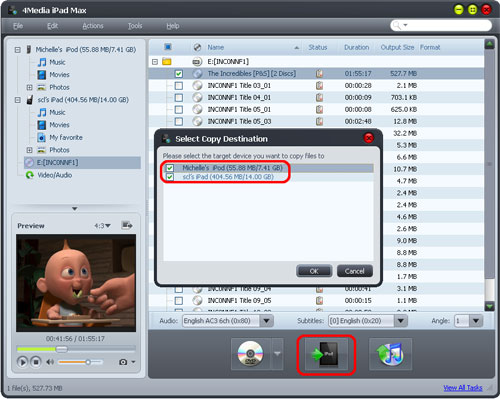The image size is (500, 399).
Task: Check the INCONNF1 Title 03_01 checkbox
Action: (x=179, y=86)
